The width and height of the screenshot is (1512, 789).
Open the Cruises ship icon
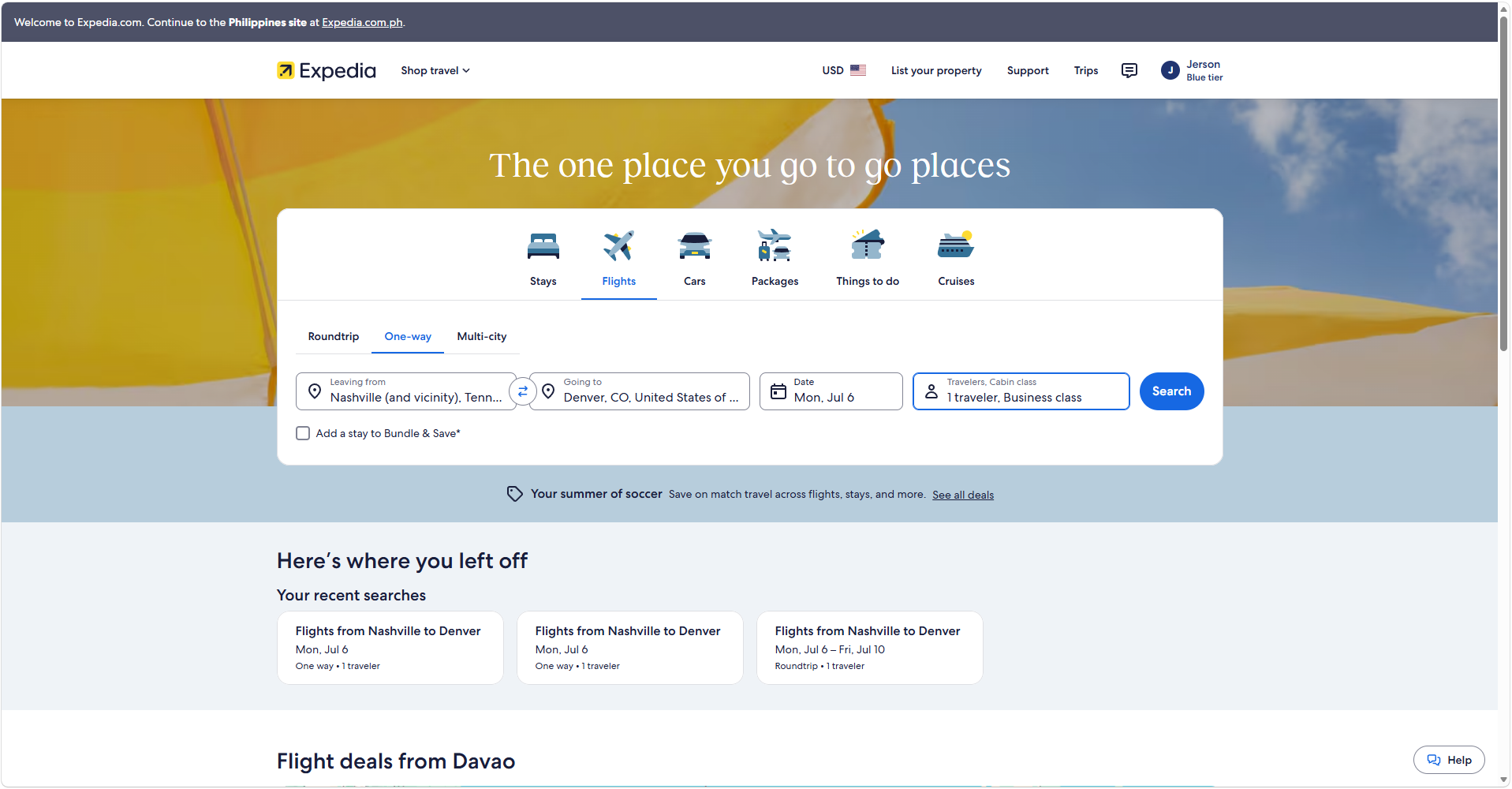(x=956, y=245)
